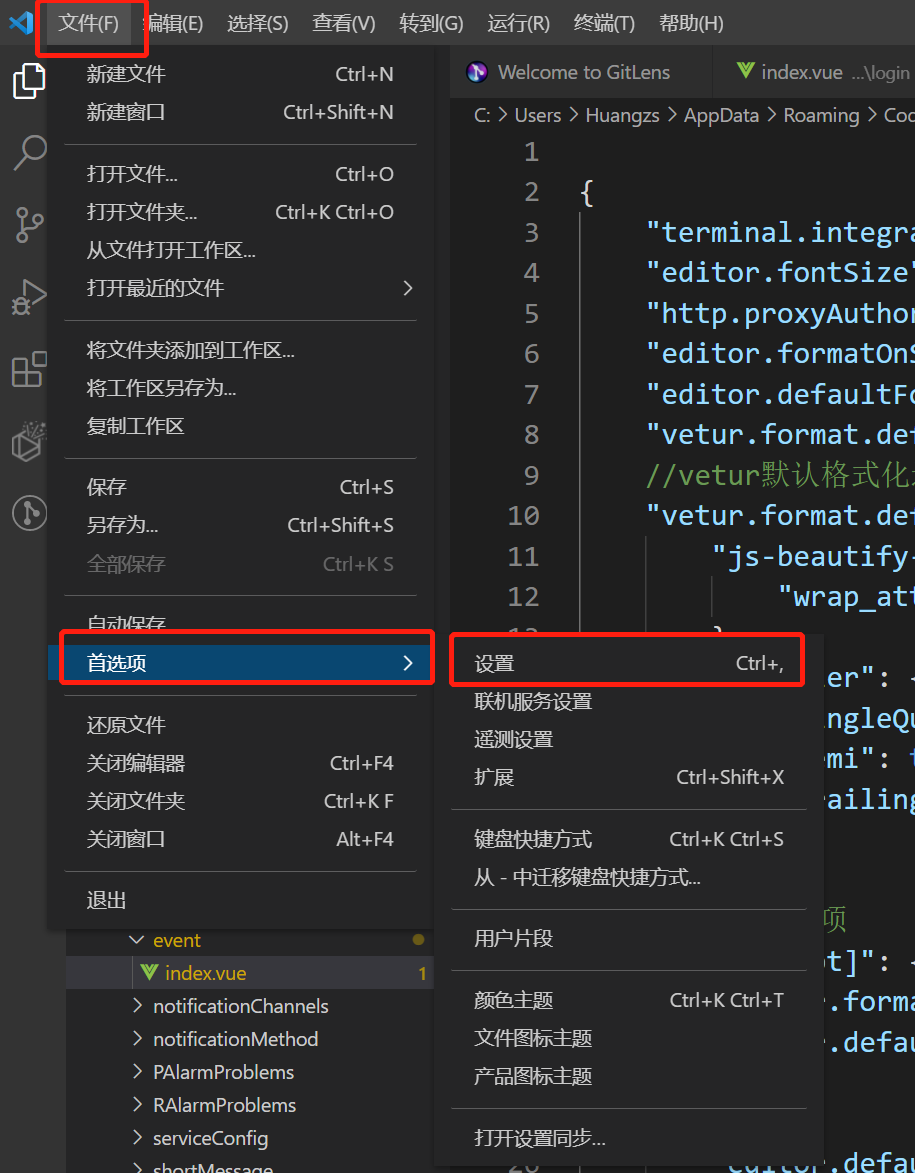Open the 终端(T) menu
The width and height of the screenshot is (915, 1173).
point(604,23)
